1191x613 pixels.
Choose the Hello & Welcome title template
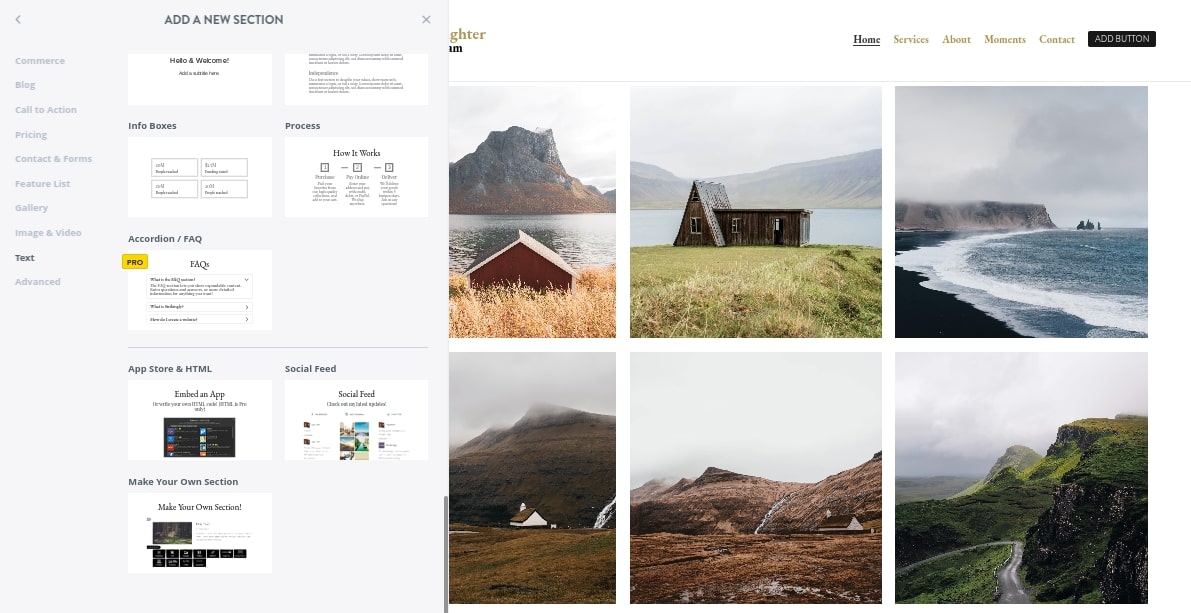[199, 75]
